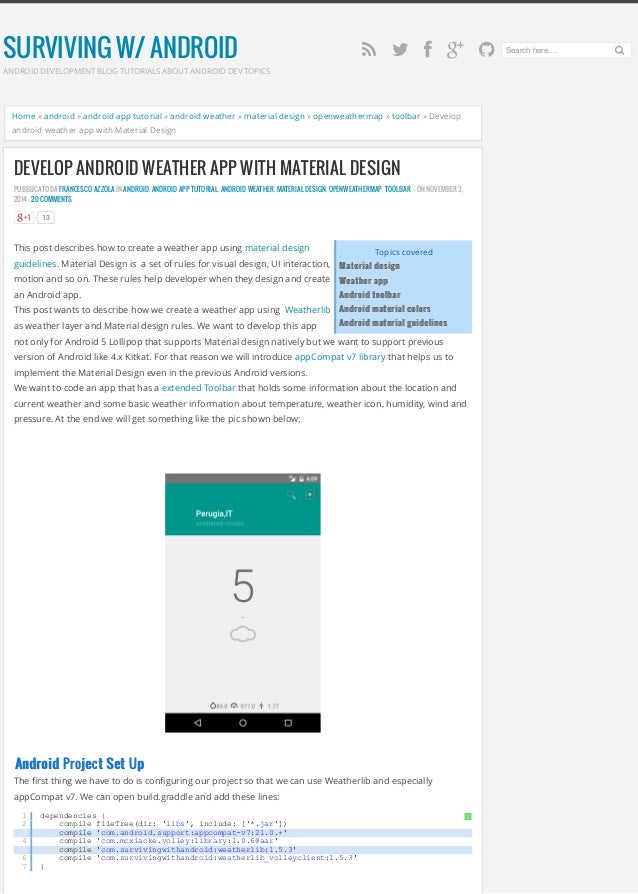Open the ANDROID WEATHER category tag

click(247, 189)
